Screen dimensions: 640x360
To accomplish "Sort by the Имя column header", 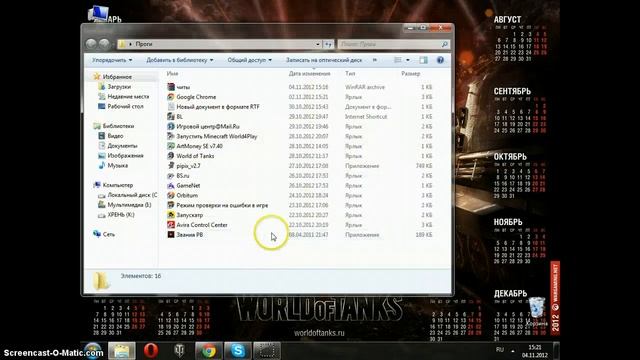I will (173, 73).
